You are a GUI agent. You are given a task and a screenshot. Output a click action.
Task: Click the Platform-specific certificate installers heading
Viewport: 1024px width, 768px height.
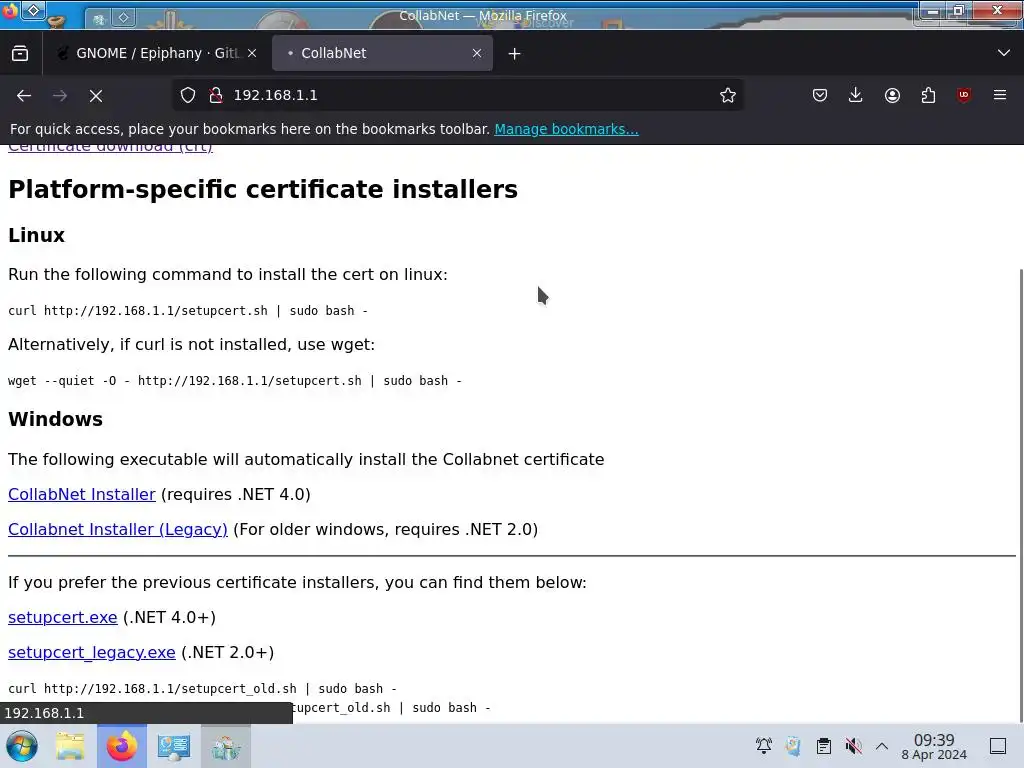click(x=263, y=189)
